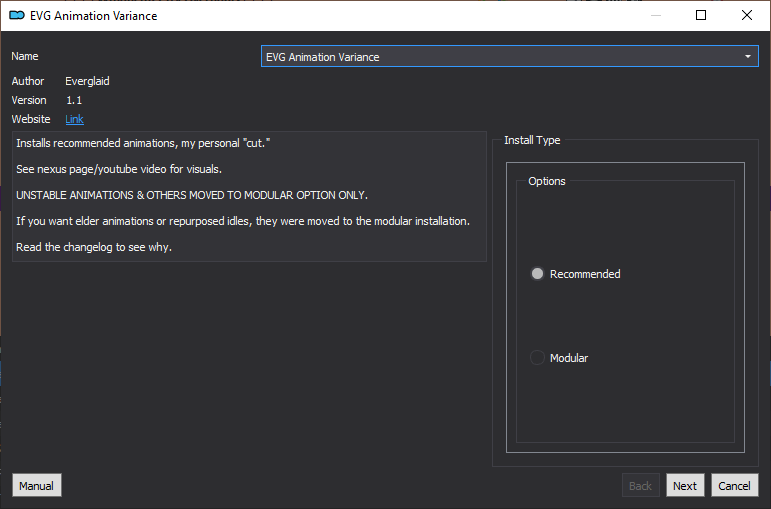Select the Recommended install radio button
This screenshot has width=771, height=509.
pyautogui.click(x=537, y=273)
